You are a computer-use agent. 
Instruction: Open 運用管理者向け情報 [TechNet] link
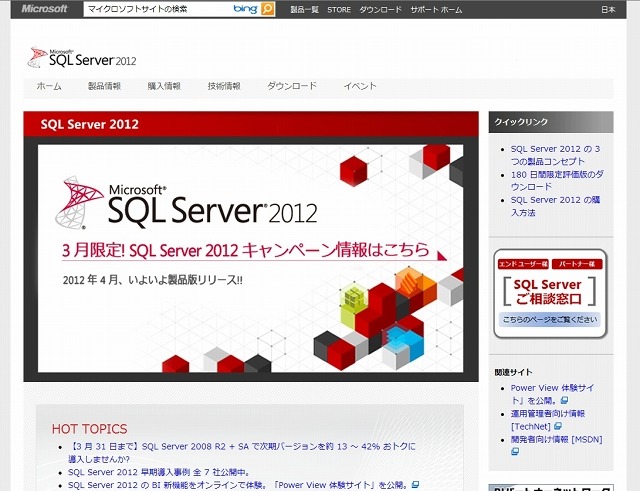tap(547, 420)
